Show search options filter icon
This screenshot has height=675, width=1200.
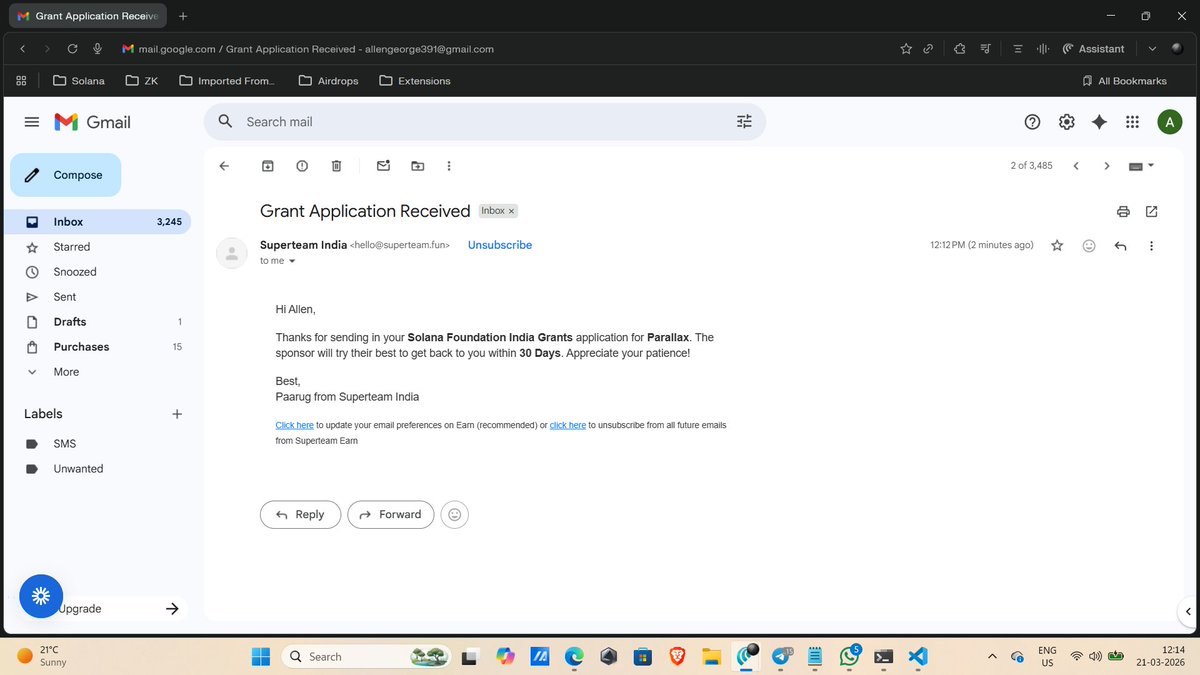point(744,122)
